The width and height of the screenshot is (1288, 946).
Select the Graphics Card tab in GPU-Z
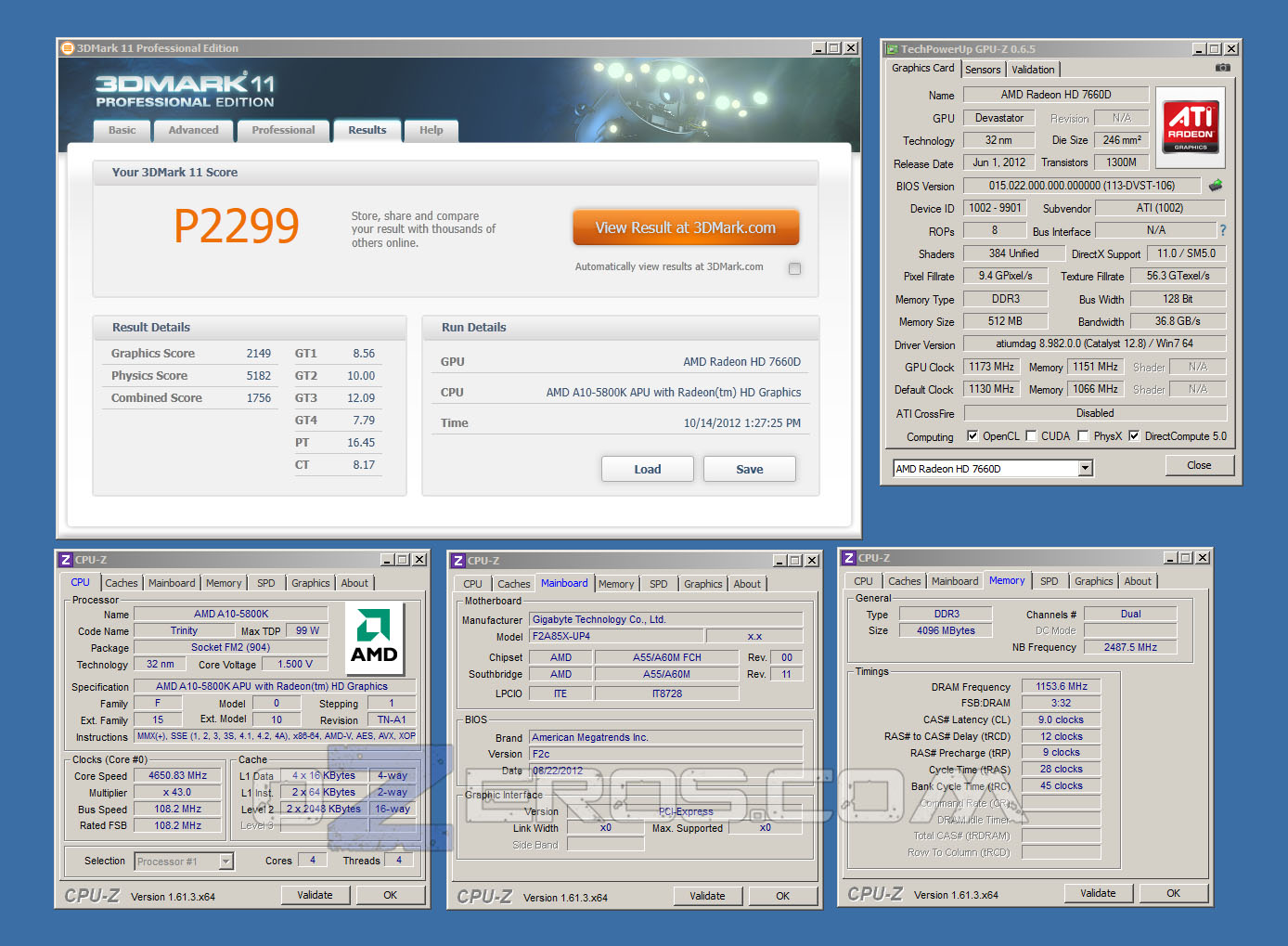(x=922, y=68)
